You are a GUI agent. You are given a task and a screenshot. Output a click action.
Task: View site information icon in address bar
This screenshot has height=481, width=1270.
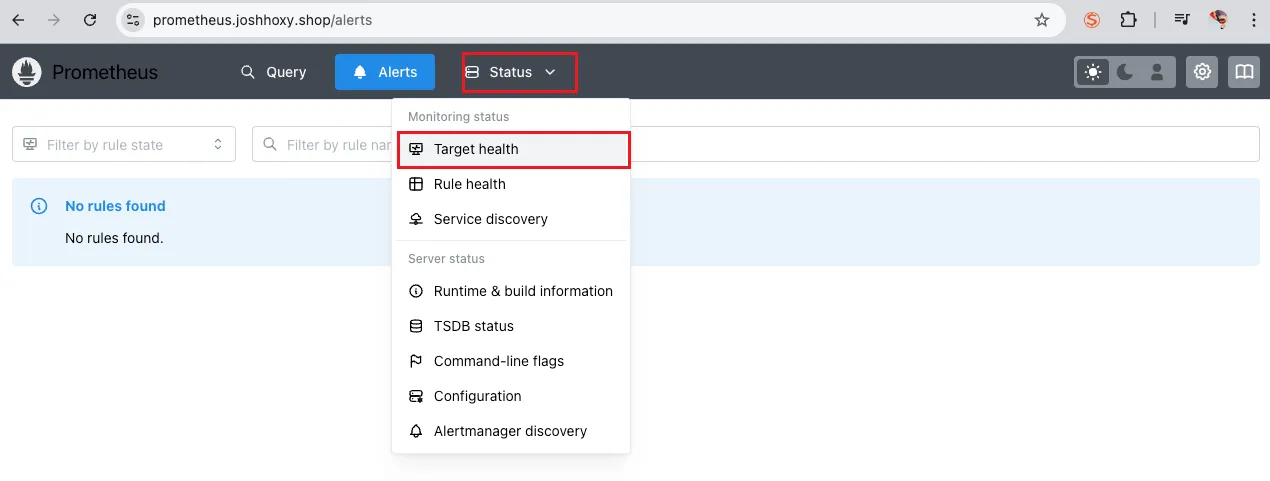tap(133, 20)
